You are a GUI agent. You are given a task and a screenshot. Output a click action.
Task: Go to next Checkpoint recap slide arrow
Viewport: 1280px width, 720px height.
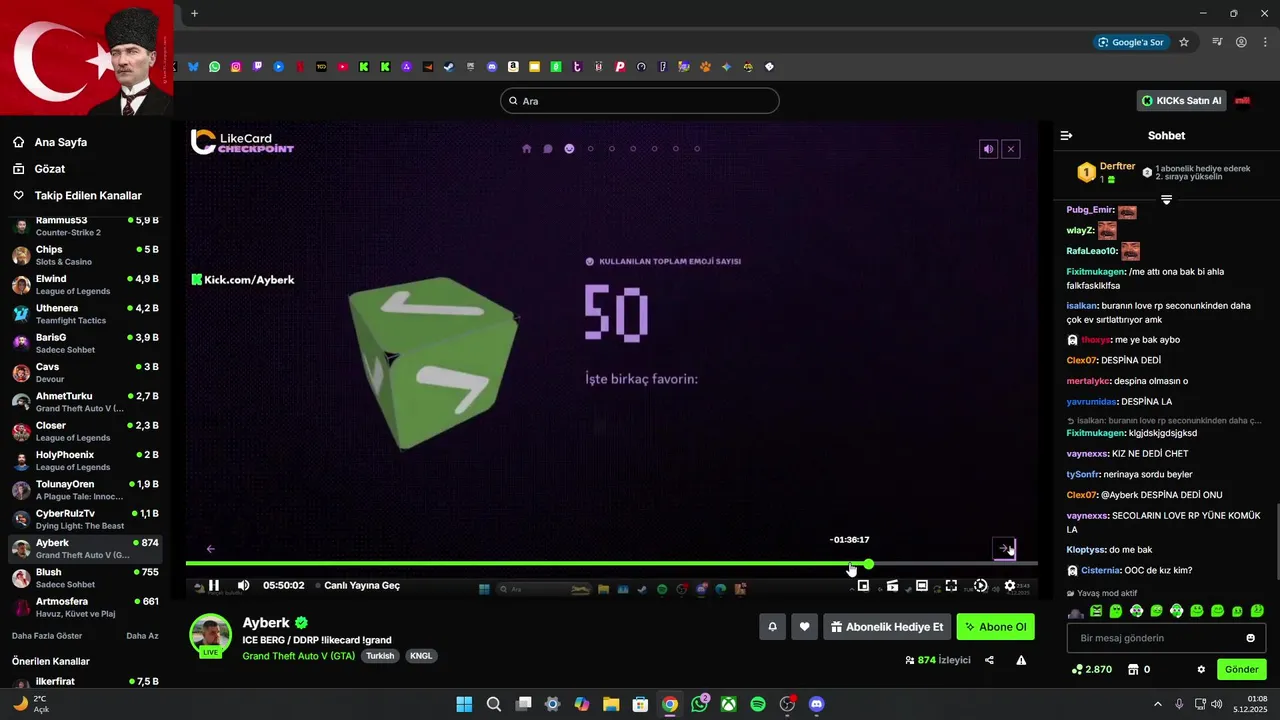tap(1004, 548)
